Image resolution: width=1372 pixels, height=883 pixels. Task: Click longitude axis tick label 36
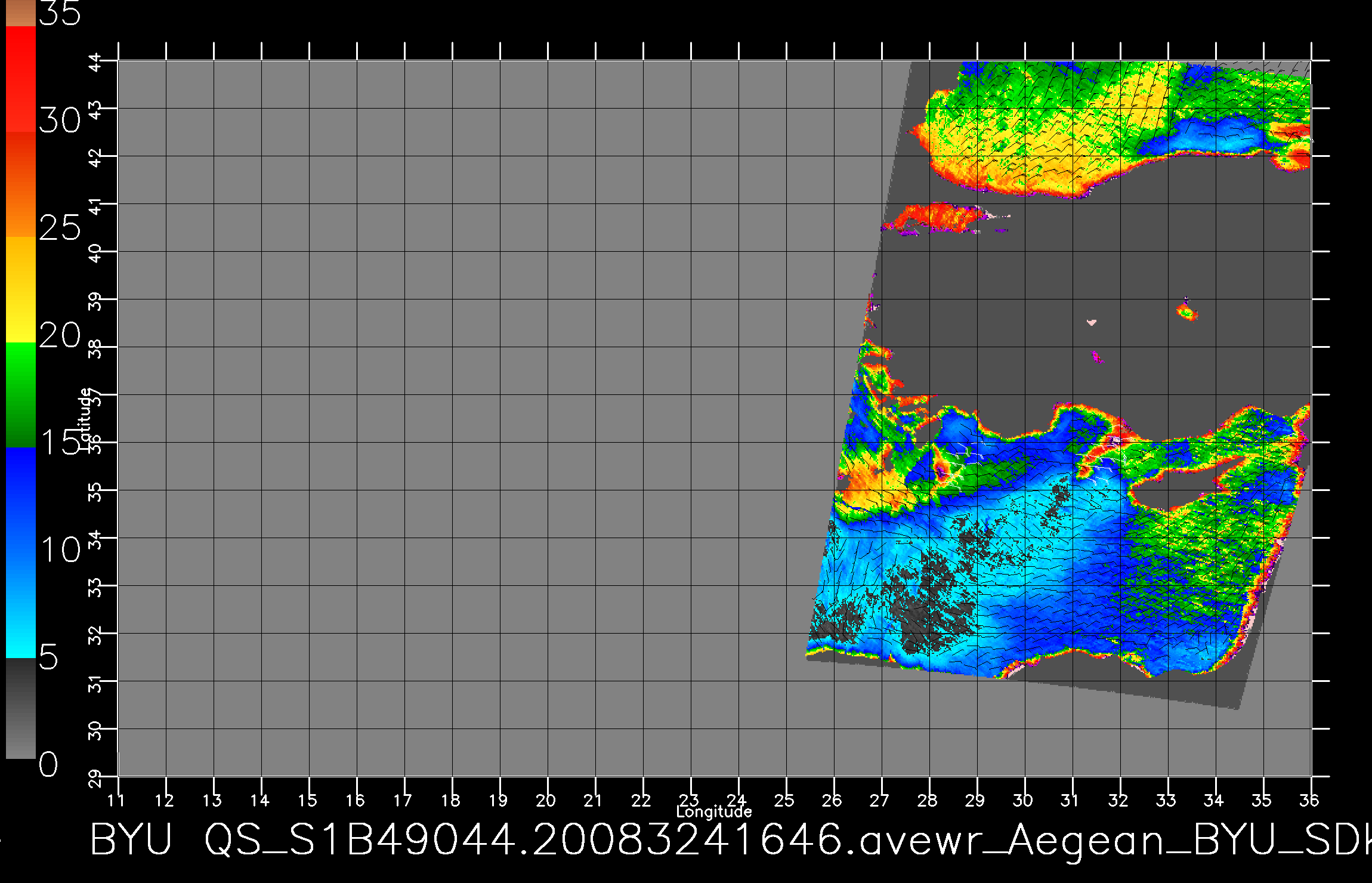[1309, 800]
